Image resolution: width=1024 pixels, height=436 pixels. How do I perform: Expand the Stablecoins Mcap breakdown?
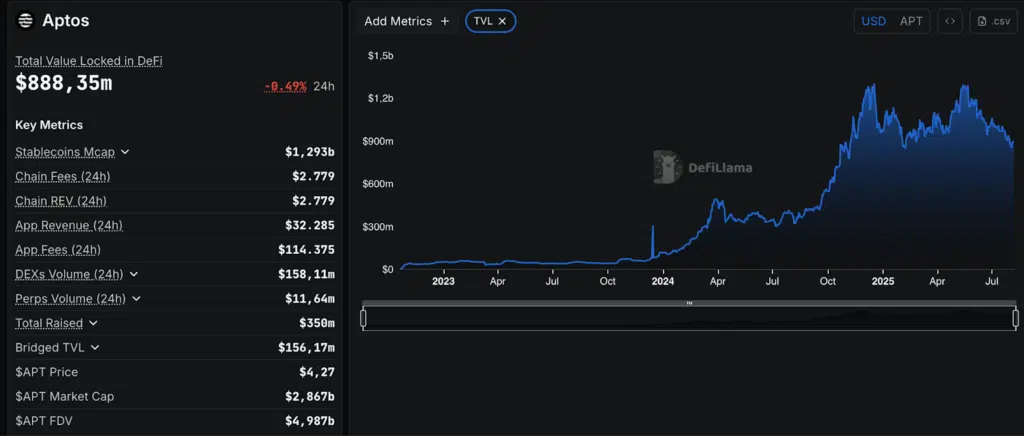[125, 153]
